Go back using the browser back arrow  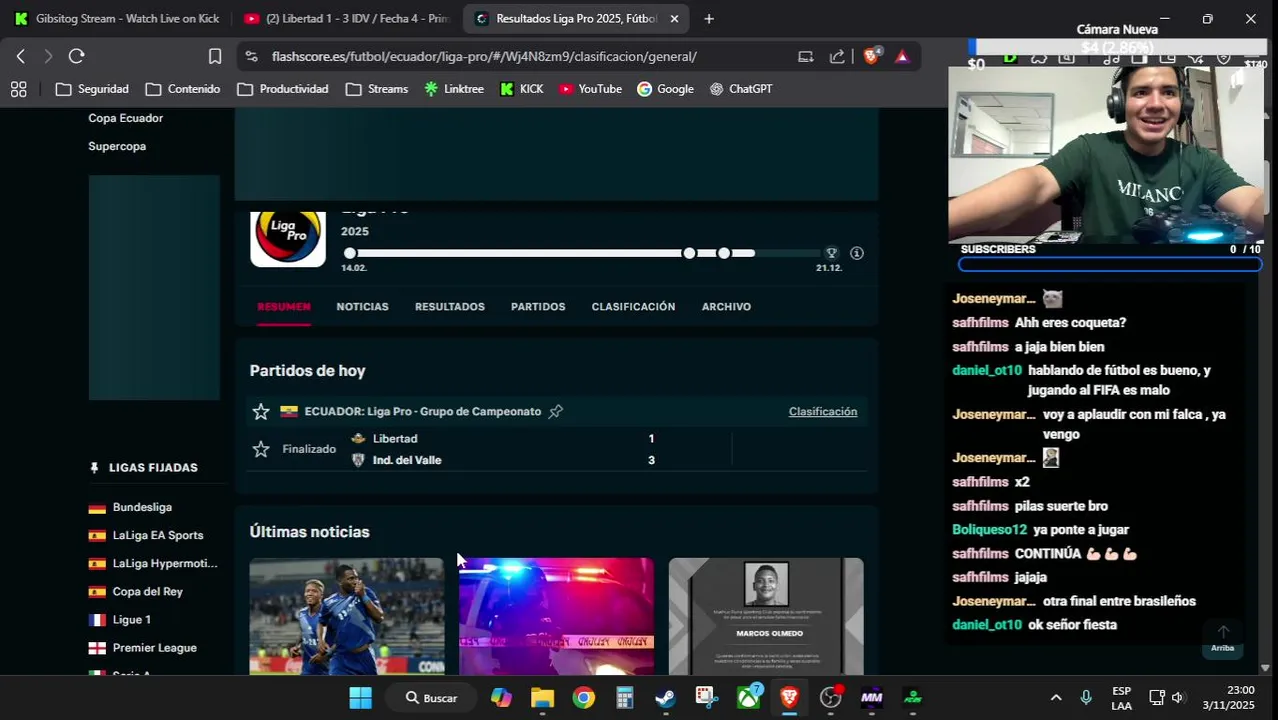[x=21, y=56]
